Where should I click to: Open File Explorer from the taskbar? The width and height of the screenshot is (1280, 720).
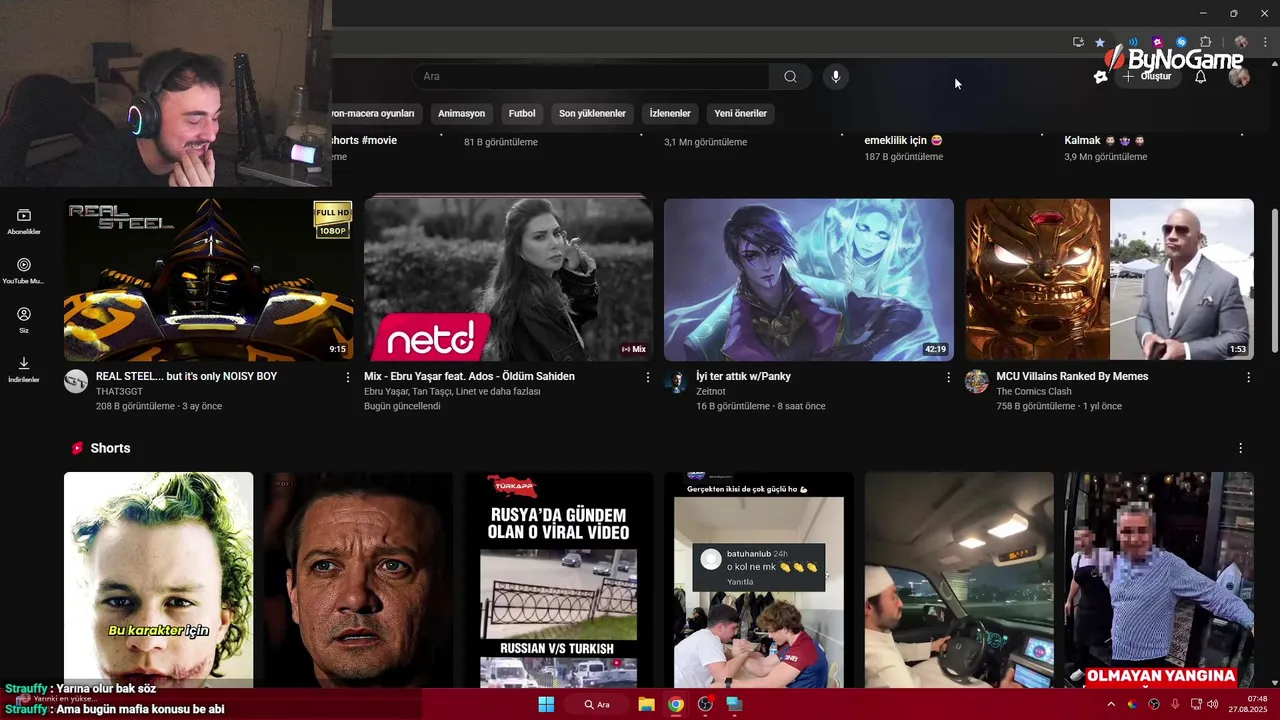point(646,704)
